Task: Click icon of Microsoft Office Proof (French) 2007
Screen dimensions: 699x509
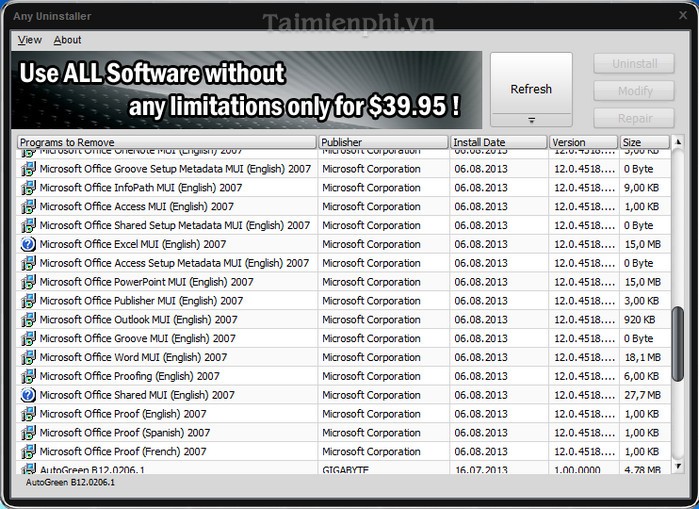Action: point(28,452)
